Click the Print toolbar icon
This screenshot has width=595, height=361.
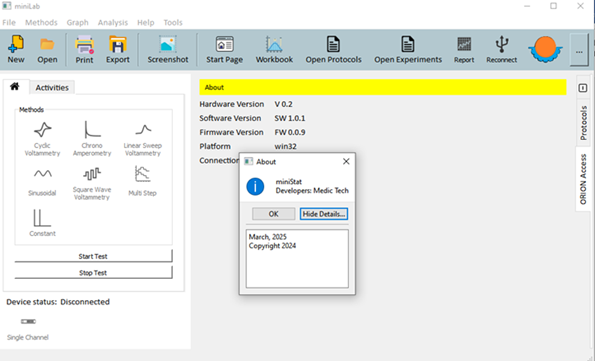(x=84, y=49)
